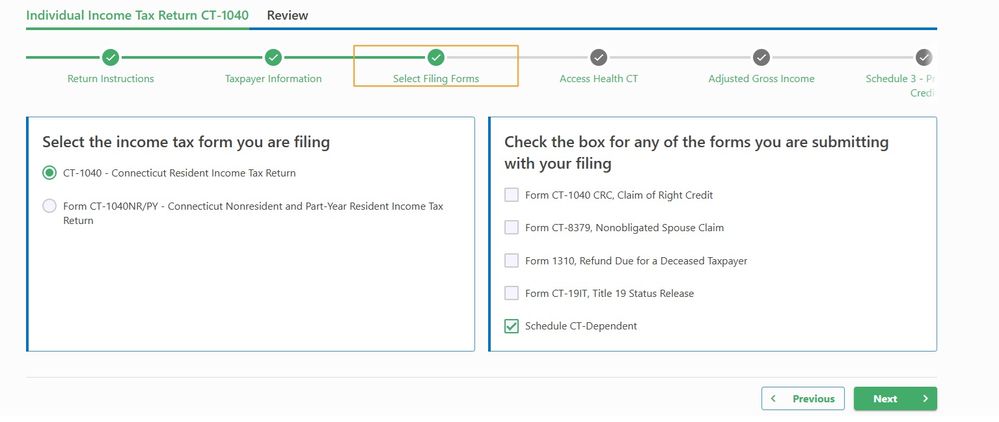Click the Schedule 3 step circle icon
Viewport: 999px width, 422px height.
pos(924,57)
